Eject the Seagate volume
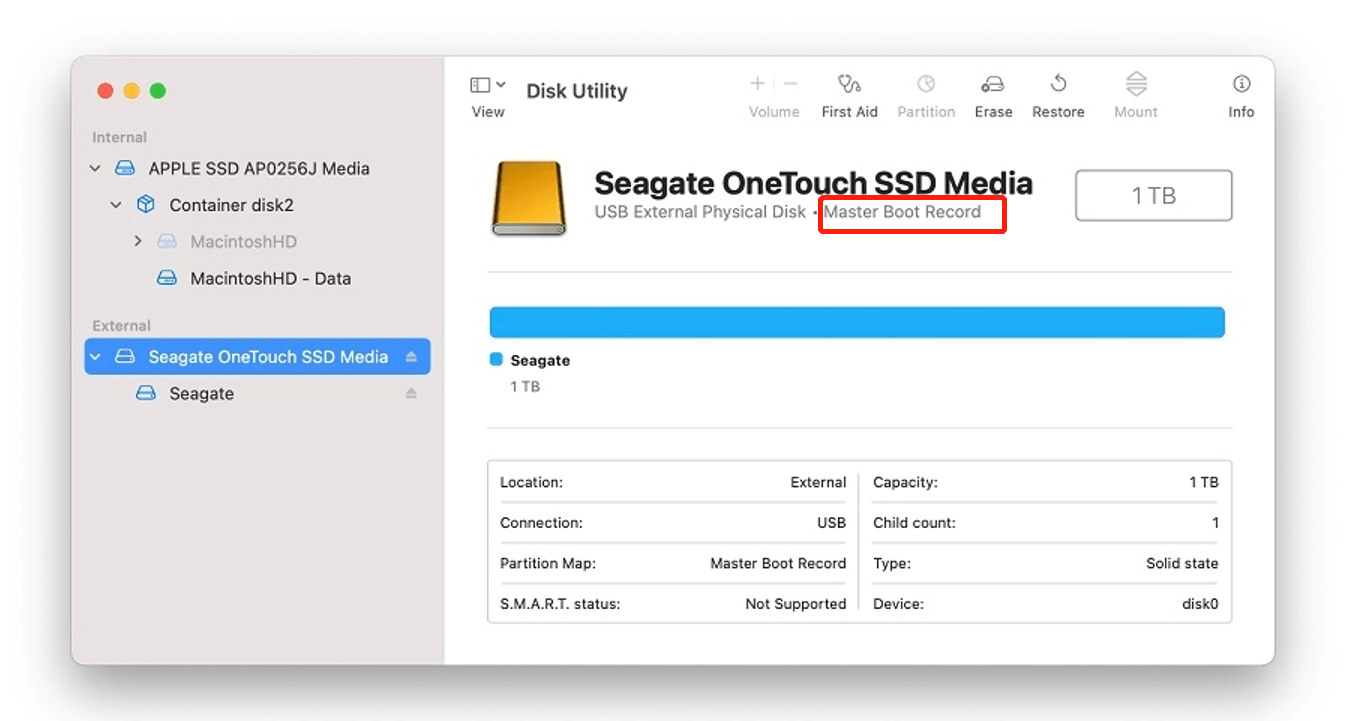Screen dimensions: 1356x721 [411, 394]
